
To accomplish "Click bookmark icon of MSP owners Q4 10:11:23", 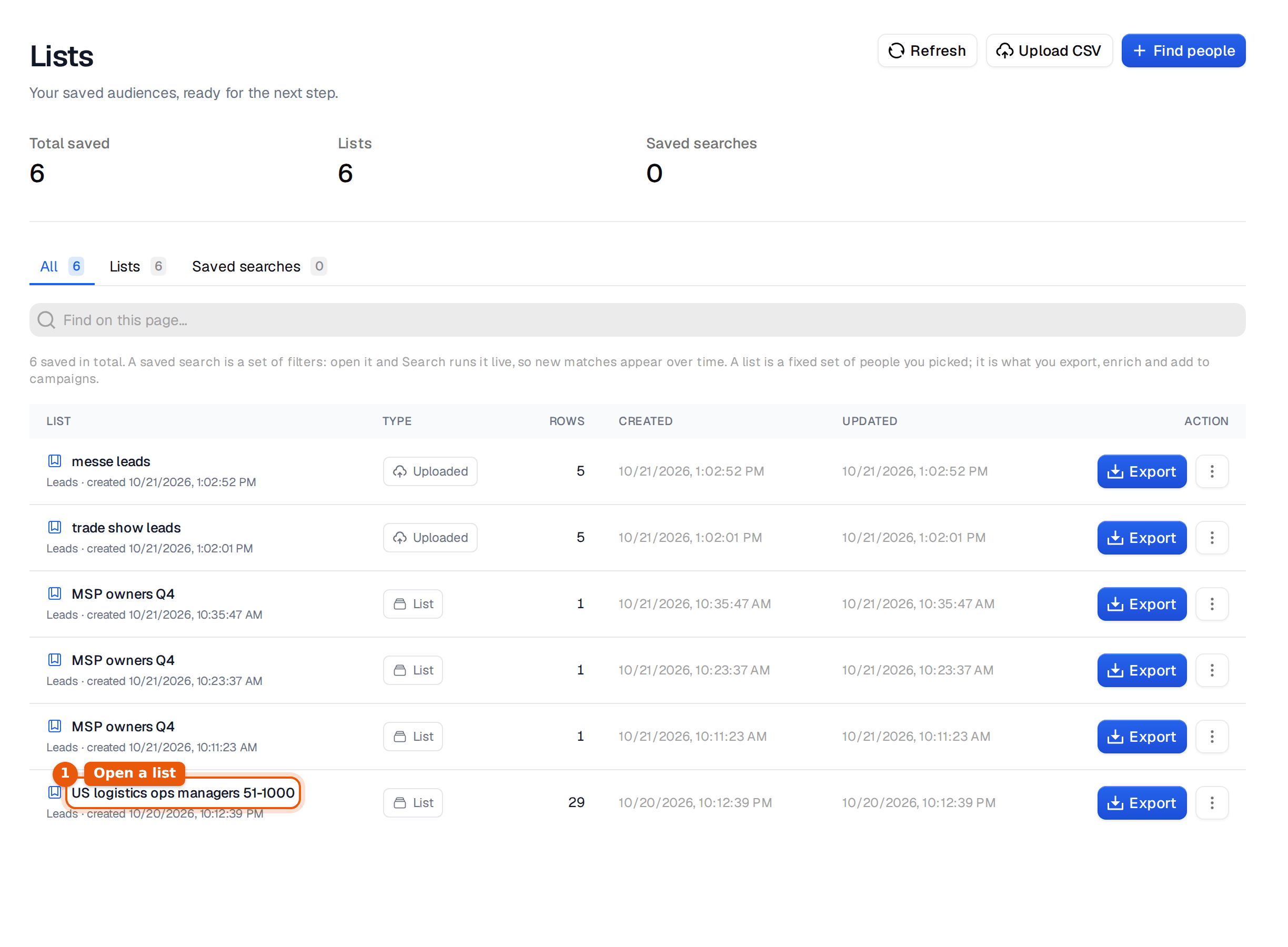I will pyautogui.click(x=54, y=726).
